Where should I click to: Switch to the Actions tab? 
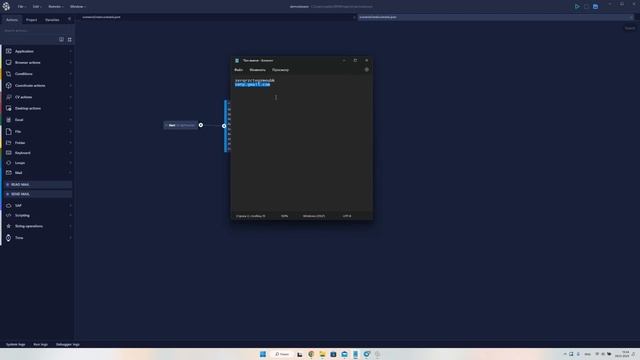tap(12, 20)
